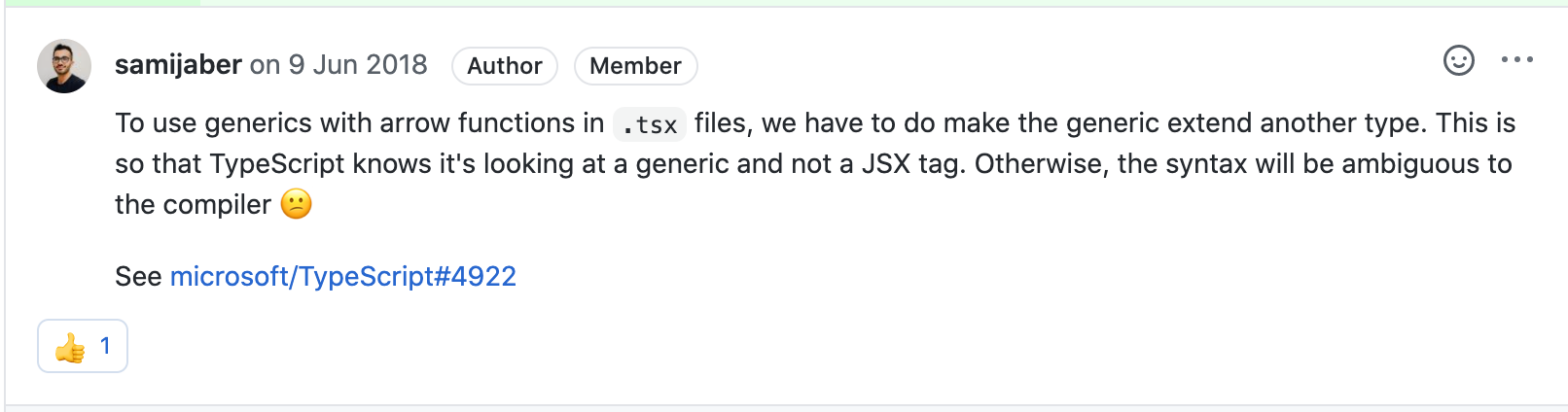Click the reaction count number 1
The height and width of the screenshot is (412, 1568).
pyautogui.click(x=105, y=346)
